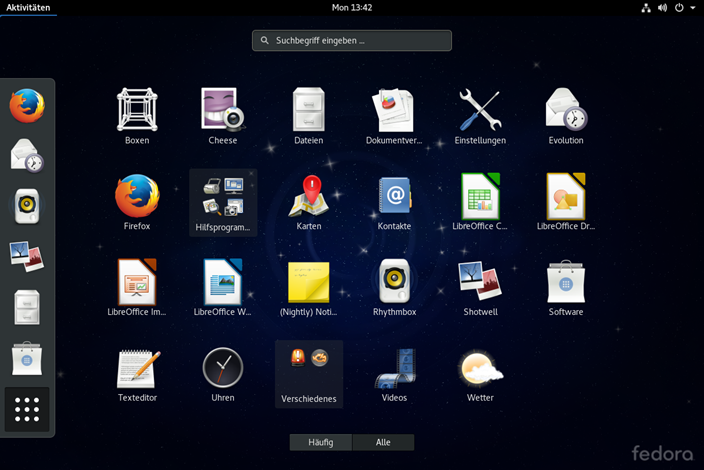
Task: Launch LibreOffice Writer
Action: click(x=223, y=288)
